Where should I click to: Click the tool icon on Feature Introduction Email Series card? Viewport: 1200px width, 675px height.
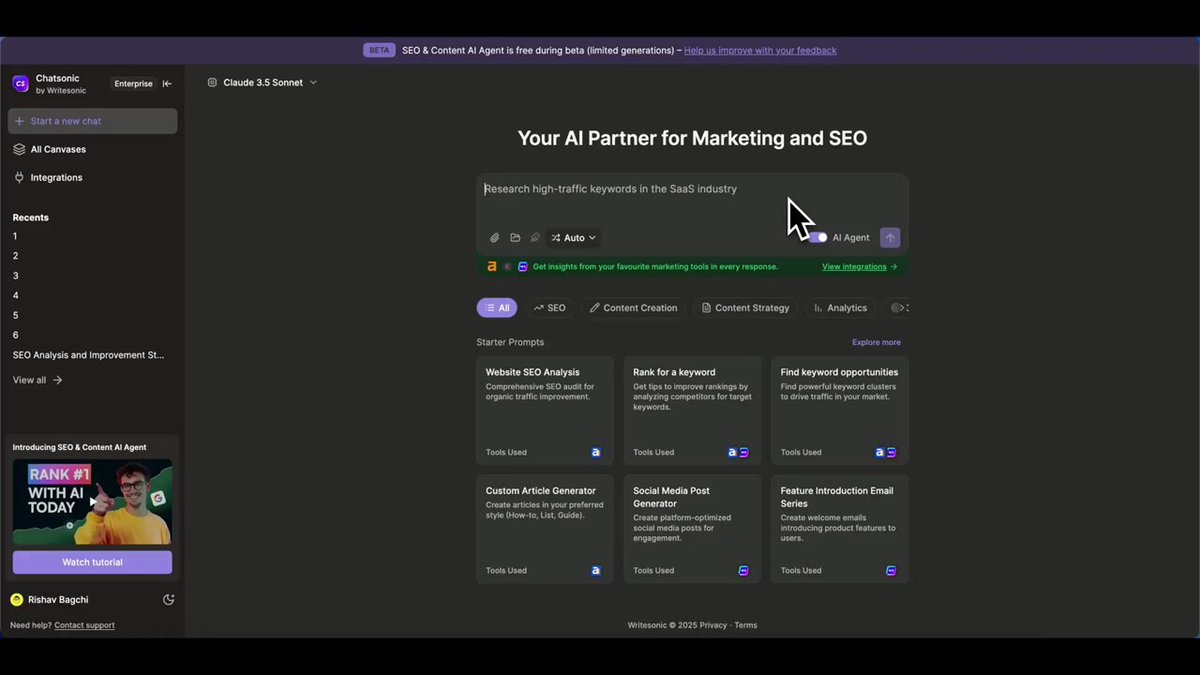pos(891,571)
